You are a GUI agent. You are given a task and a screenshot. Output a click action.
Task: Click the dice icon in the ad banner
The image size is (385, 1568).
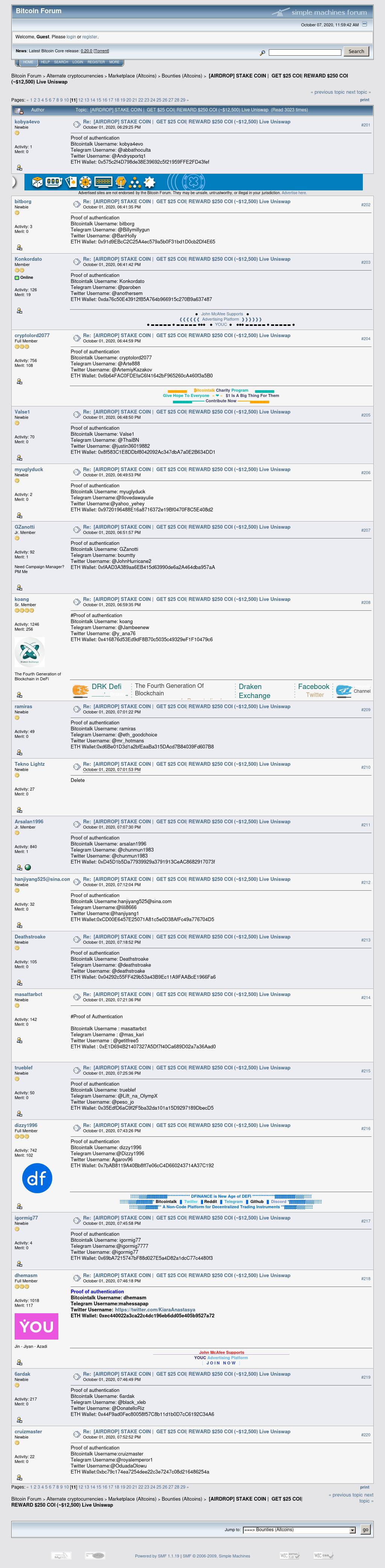[37, 182]
